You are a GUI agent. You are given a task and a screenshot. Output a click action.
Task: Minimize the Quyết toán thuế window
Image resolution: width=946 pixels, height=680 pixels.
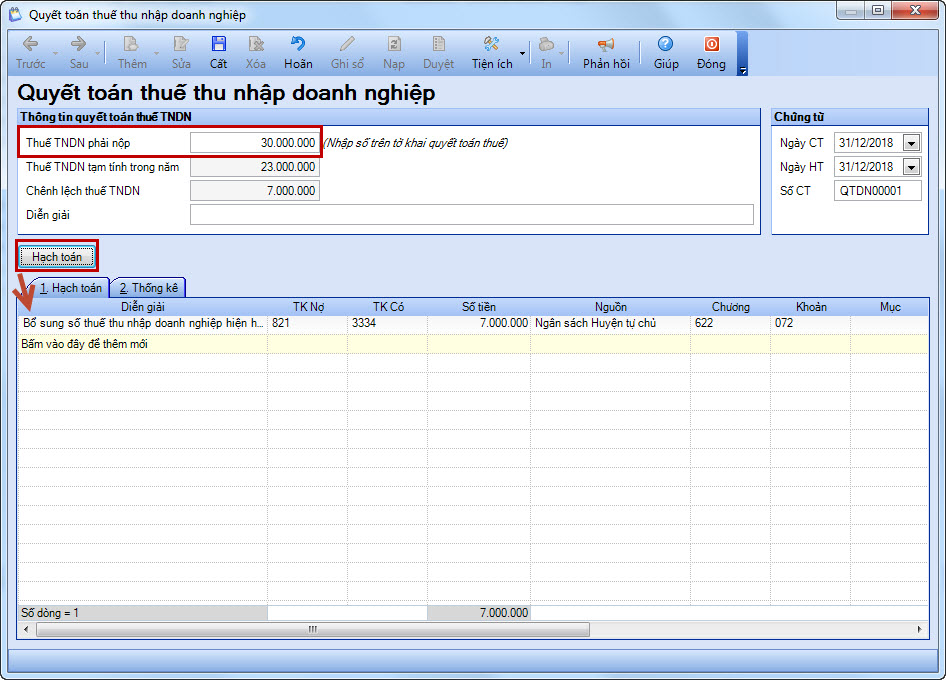[x=851, y=10]
